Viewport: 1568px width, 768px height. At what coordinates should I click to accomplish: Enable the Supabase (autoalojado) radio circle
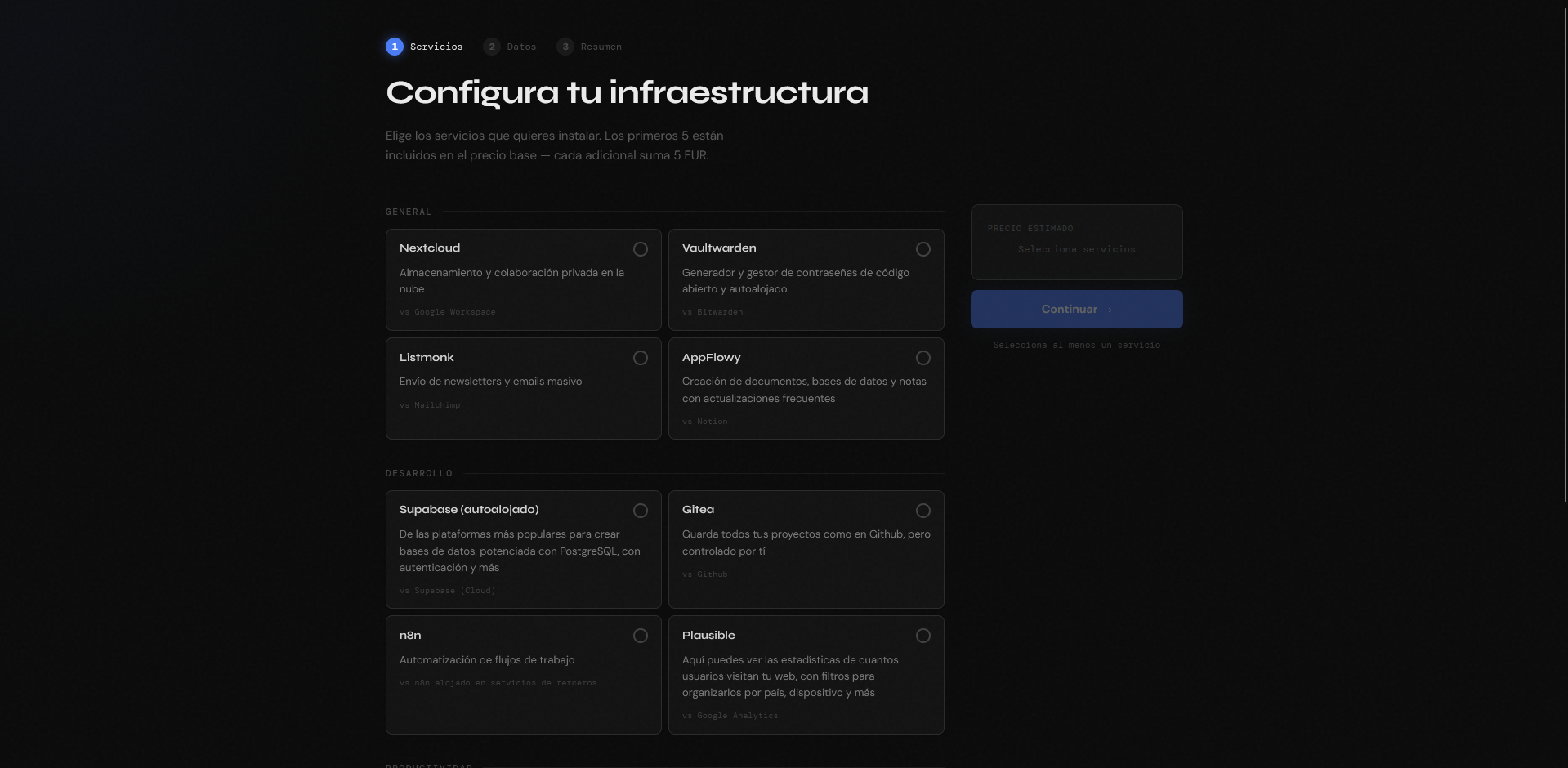coord(641,511)
